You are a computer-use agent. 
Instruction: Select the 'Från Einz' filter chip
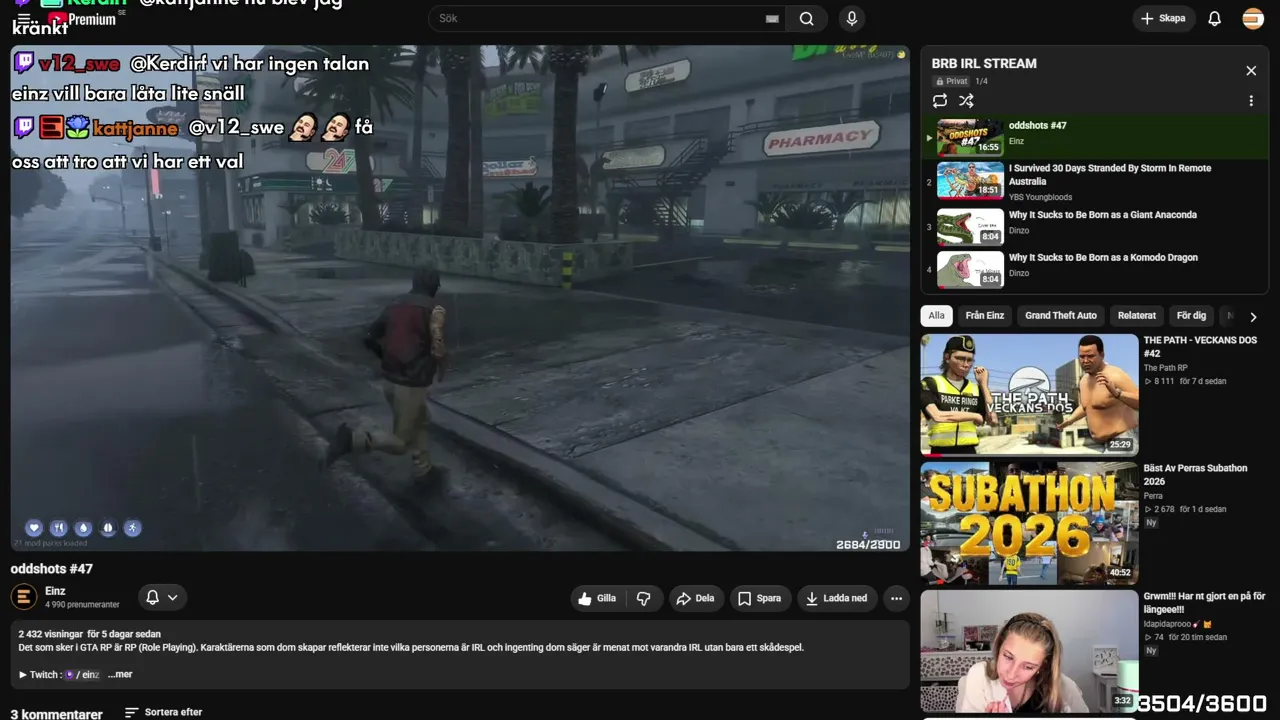[x=985, y=315]
